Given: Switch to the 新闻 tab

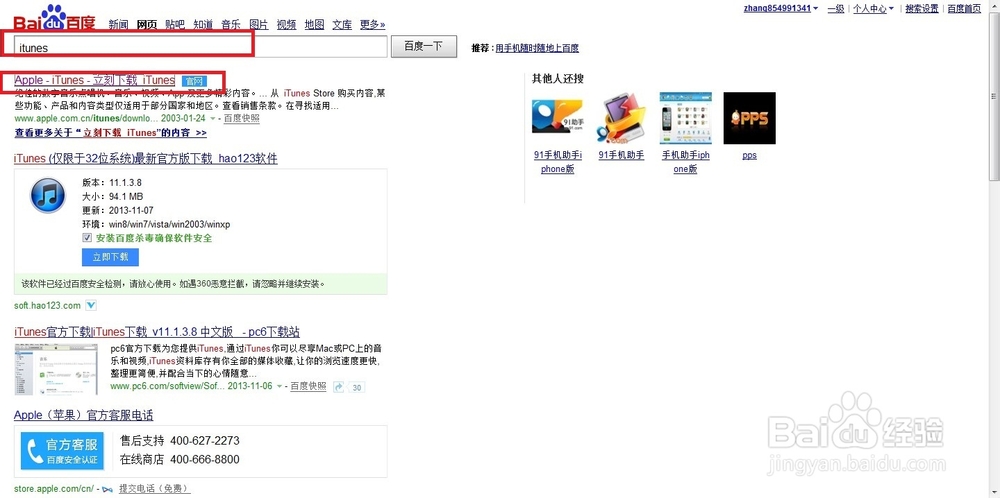Looking at the screenshot, I should 118,25.
